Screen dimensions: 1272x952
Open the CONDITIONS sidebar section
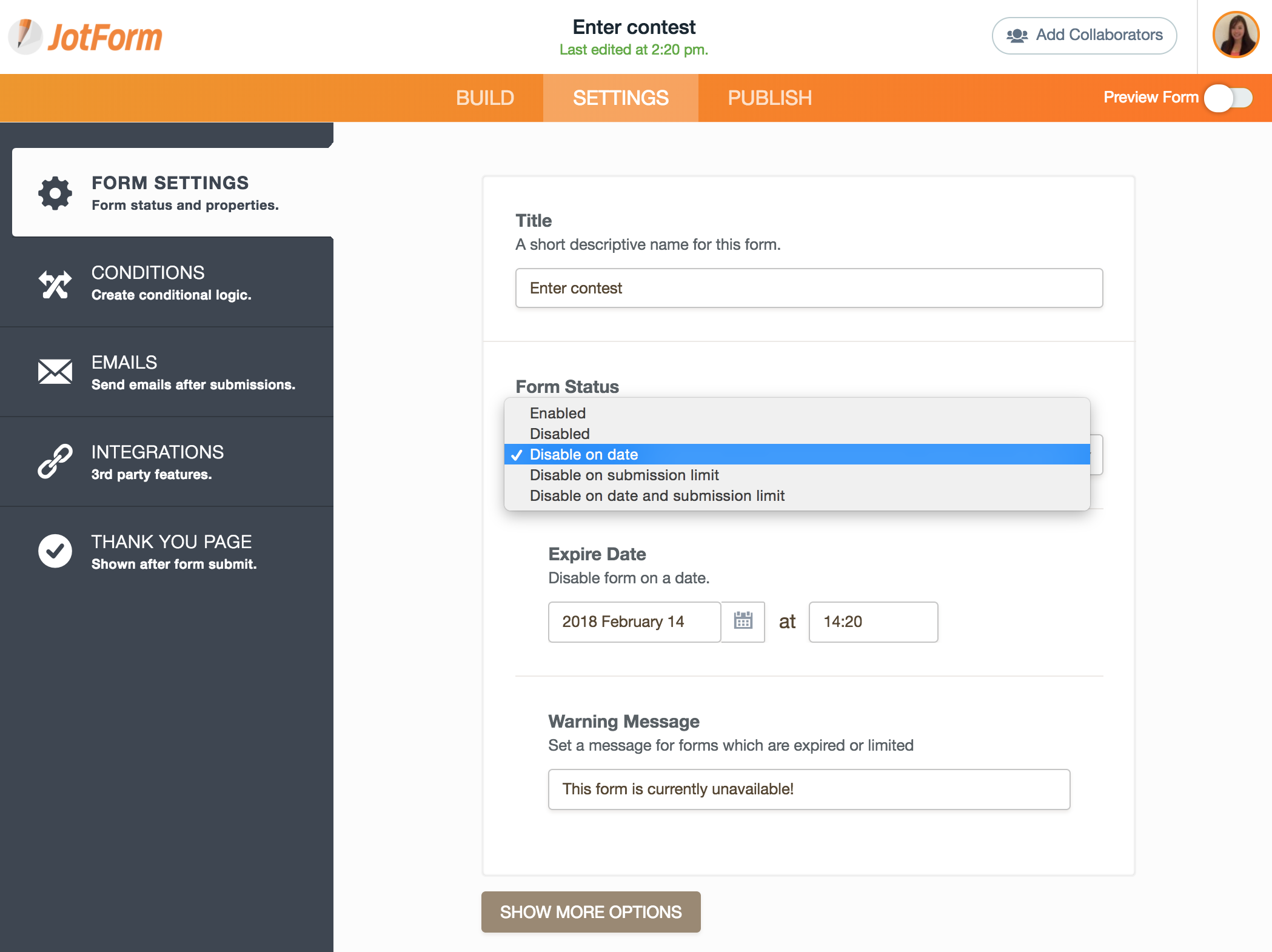(x=167, y=283)
